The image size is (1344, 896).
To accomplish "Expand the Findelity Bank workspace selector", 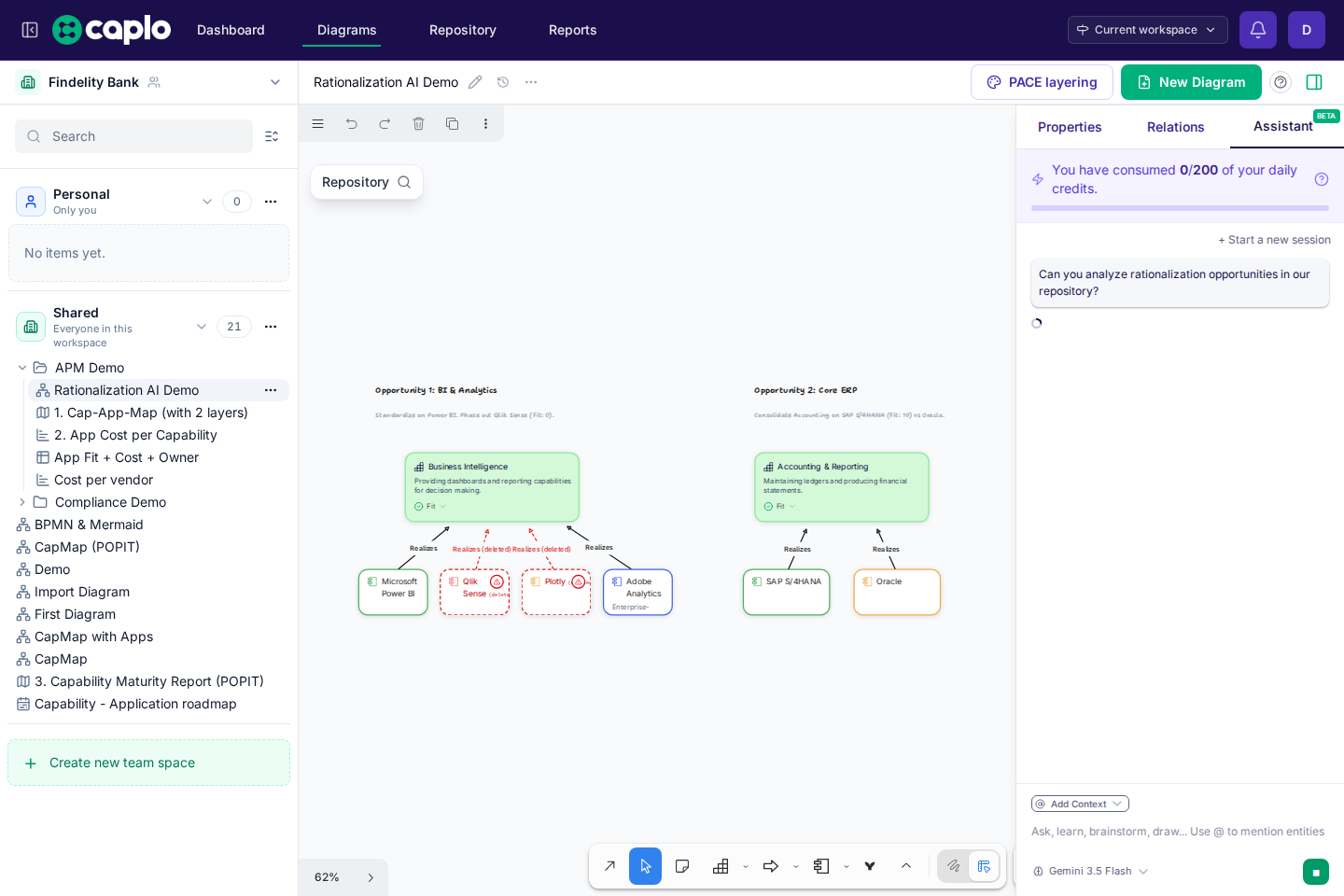I will [275, 82].
